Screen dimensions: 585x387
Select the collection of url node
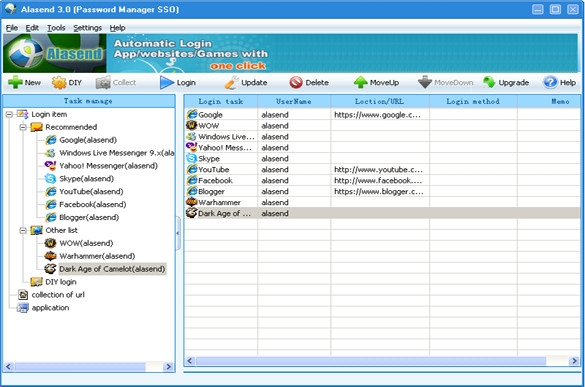coord(58,295)
